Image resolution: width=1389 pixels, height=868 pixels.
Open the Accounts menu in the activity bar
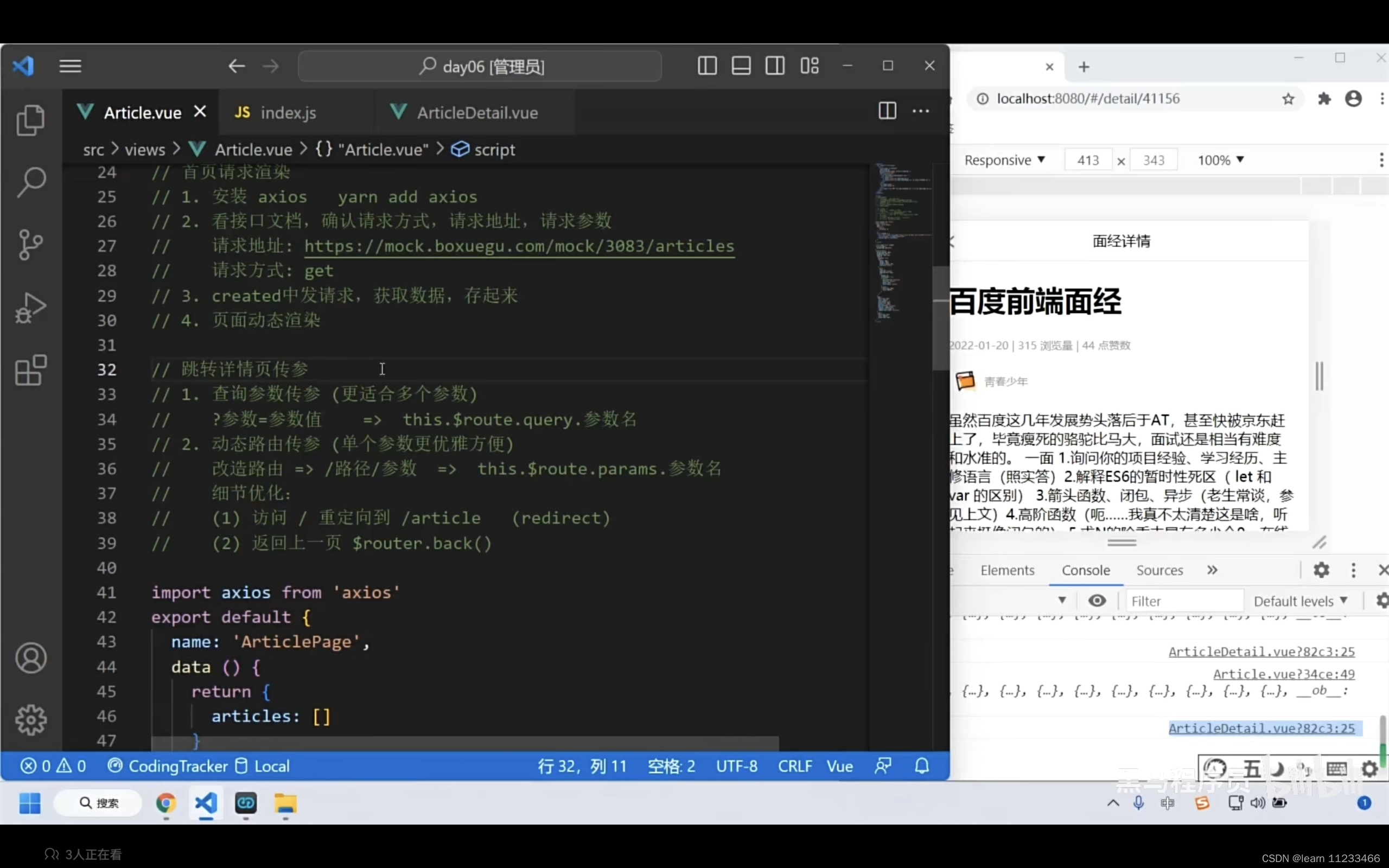pyautogui.click(x=30, y=658)
